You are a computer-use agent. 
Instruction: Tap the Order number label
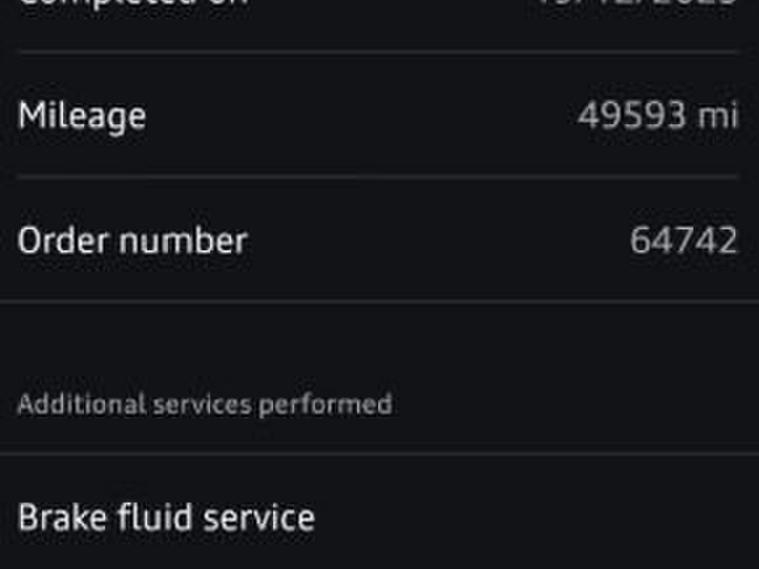(x=132, y=241)
